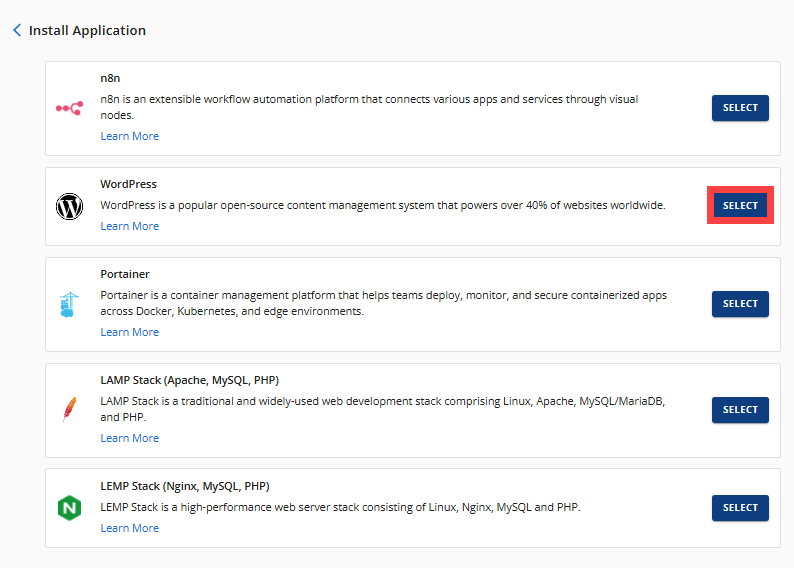Image resolution: width=794 pixels, height=568 pixels.
Task: Open Learn More link for LAMP Stack
Action: pyautogui.click(x=130, y=438)
